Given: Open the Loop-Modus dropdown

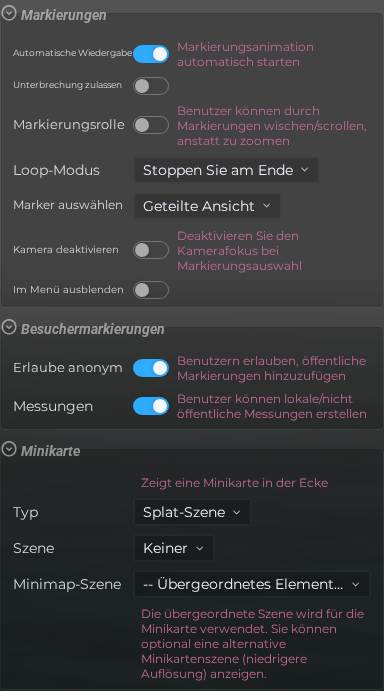Looking at the screenshot, I should pyautogui.click(x=226, y=170).
